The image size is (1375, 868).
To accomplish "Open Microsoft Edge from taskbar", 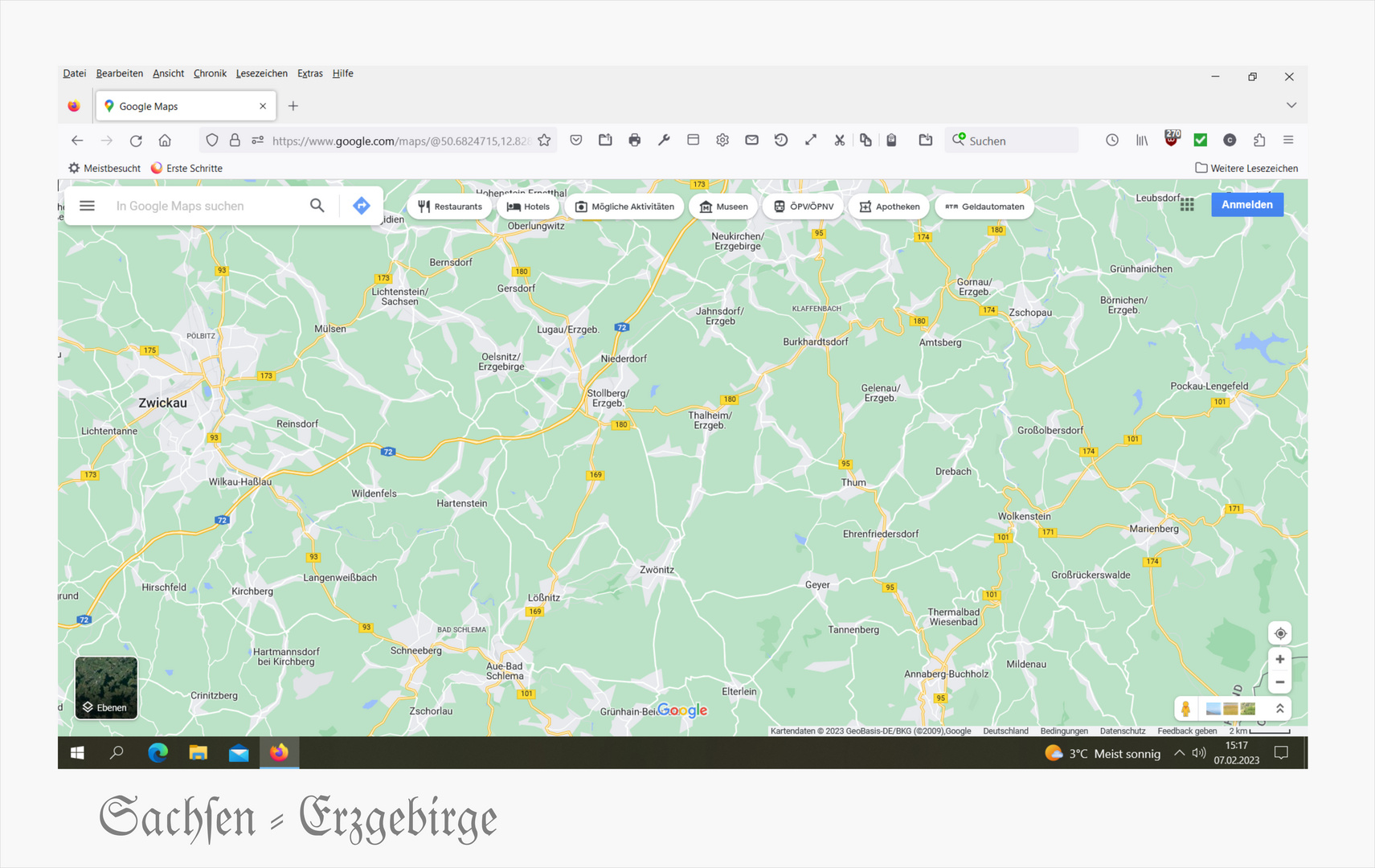I will 158,753.
